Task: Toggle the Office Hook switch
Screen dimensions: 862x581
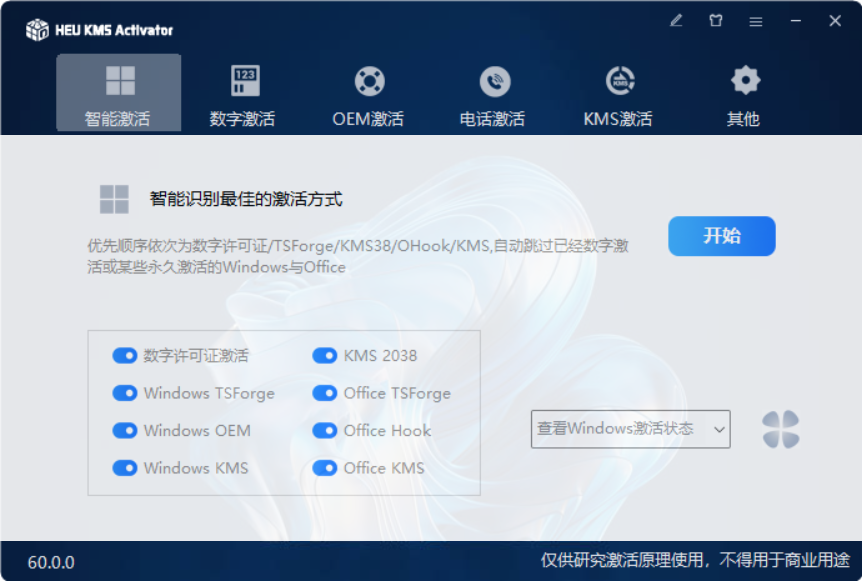Action: click(325, 431)
